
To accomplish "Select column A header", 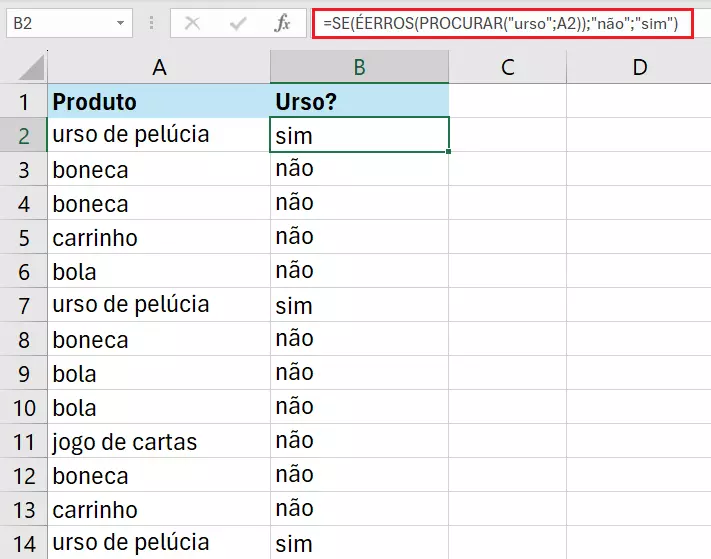I will (x=158, y=67).
